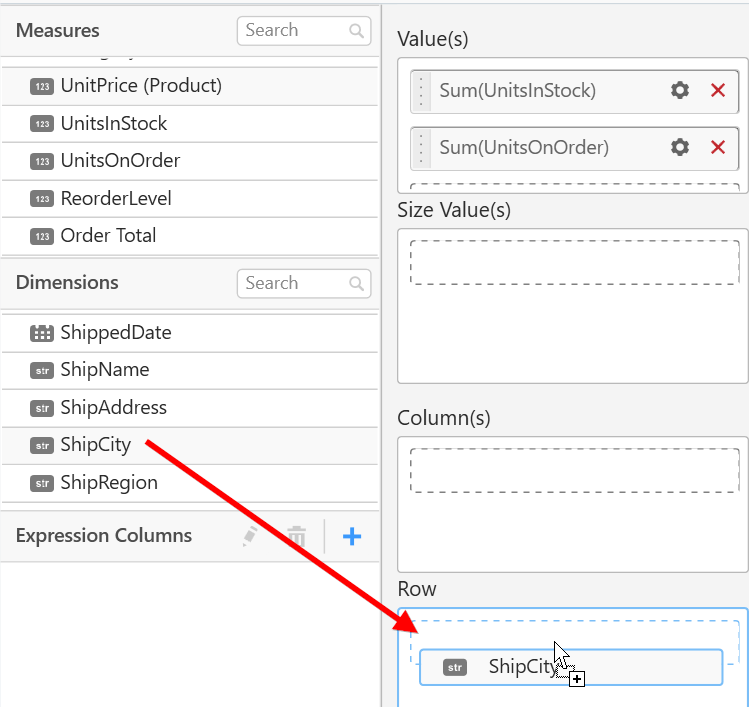The height and width of the screenshot is (707, 749).
Task: Click the delete expression trash icon
Action: coord(296,537)
